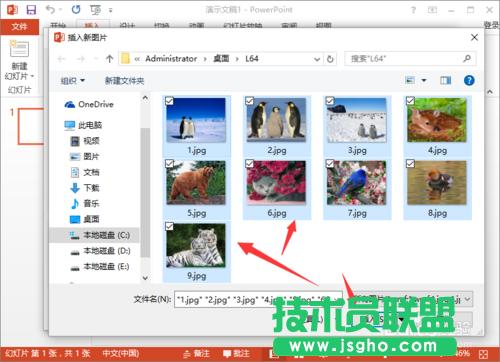Click 中文(中国) language in status bar
This screenshot has height=362, width=500.
pos(121,353)
